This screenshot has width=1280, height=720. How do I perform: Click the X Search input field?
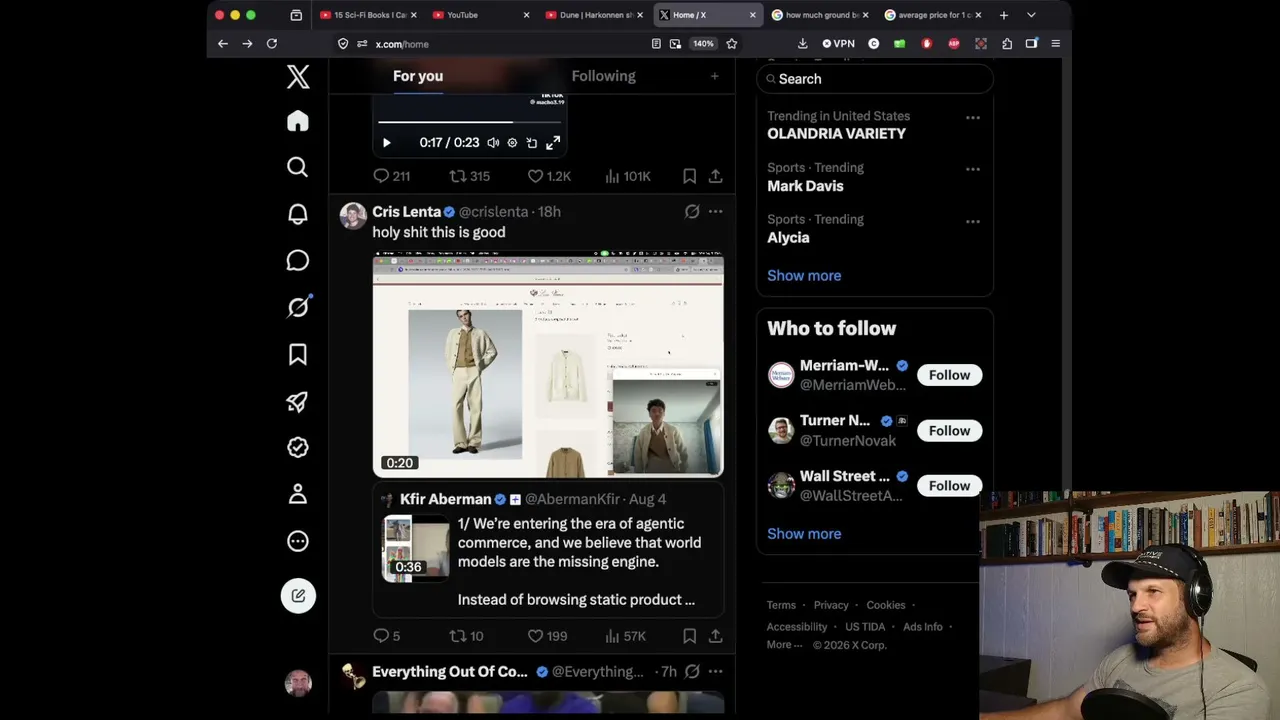(x=875, y=79)
